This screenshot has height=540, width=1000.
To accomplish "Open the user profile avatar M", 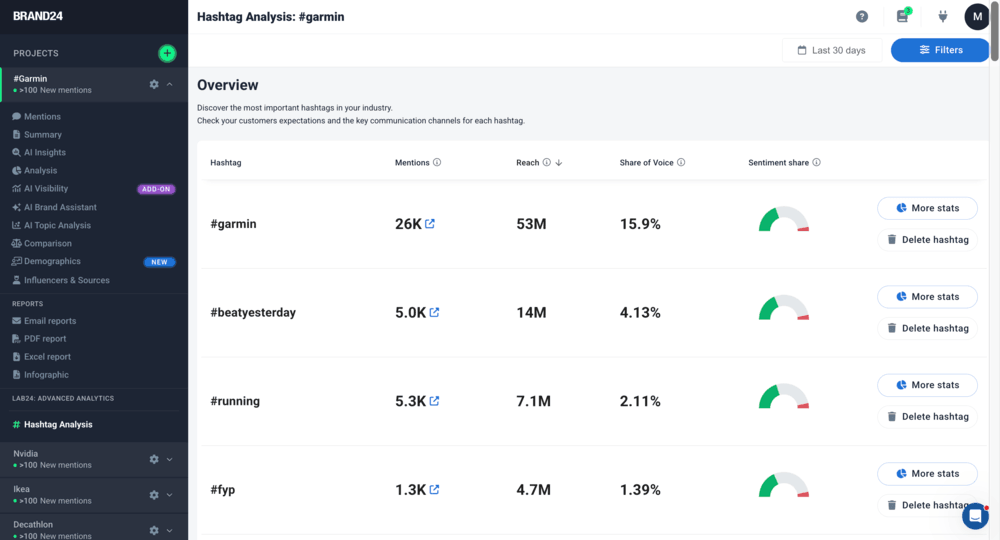I will [976, 17].
